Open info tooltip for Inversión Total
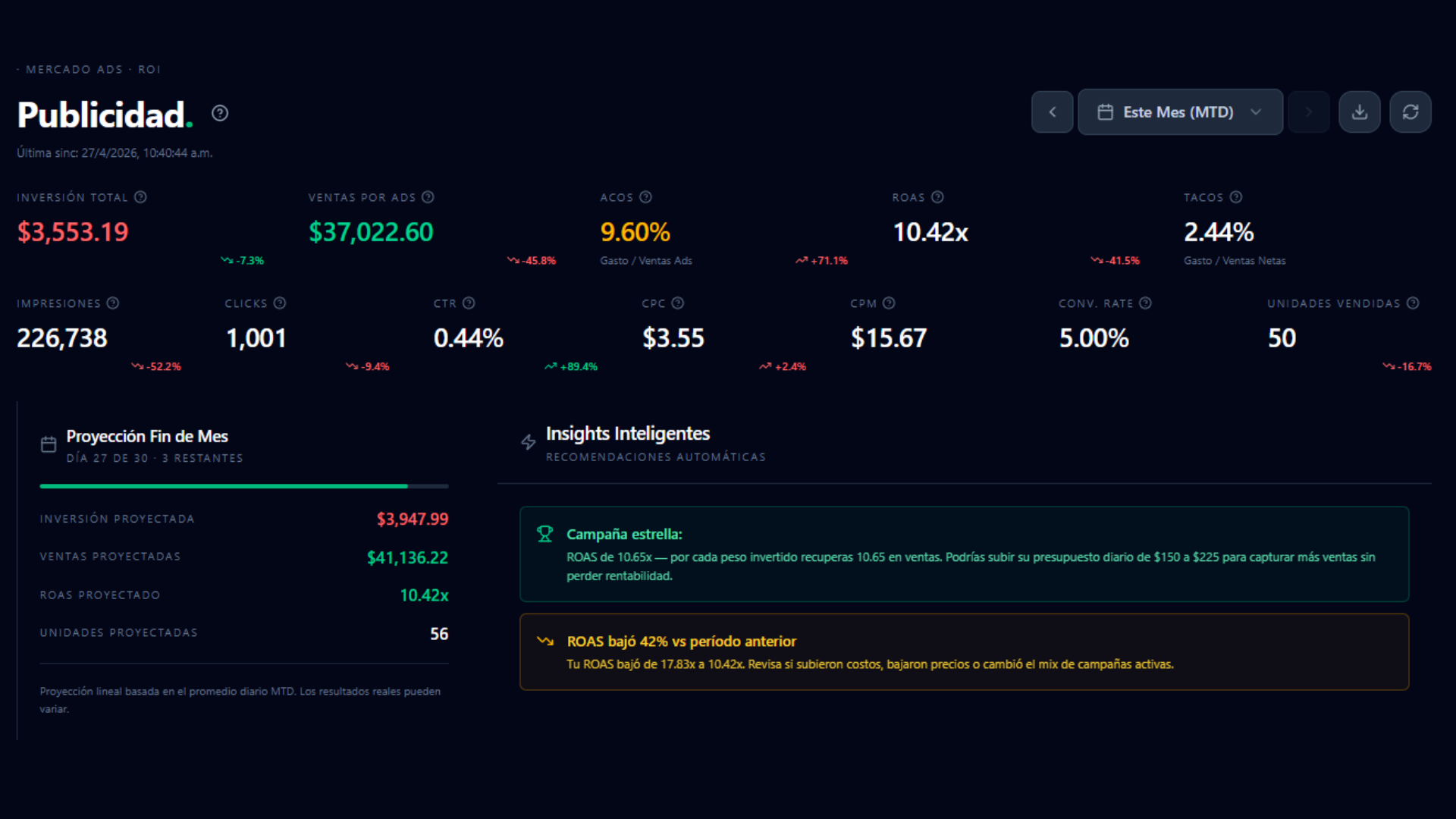This screenshot has width=1456, height=819. [x=140, y=197]
